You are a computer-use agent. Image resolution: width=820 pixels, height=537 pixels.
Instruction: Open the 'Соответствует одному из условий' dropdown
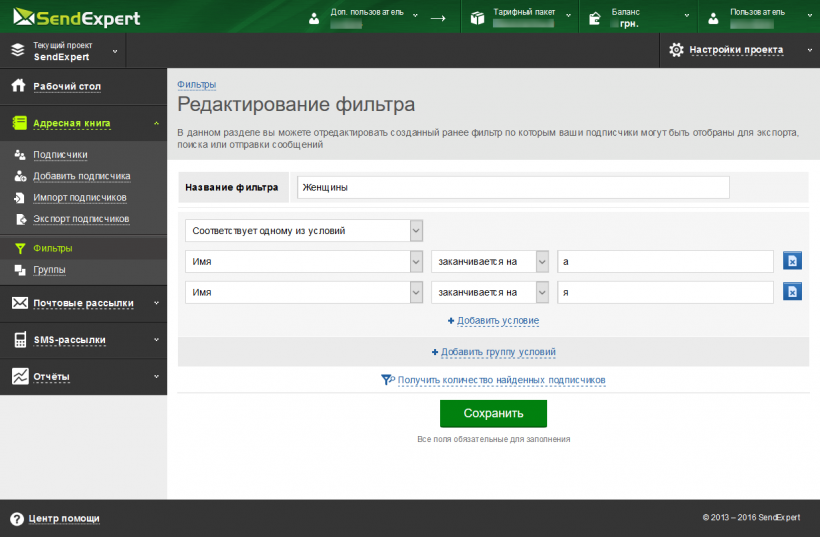pyautogui.click(x=304, y=231)
